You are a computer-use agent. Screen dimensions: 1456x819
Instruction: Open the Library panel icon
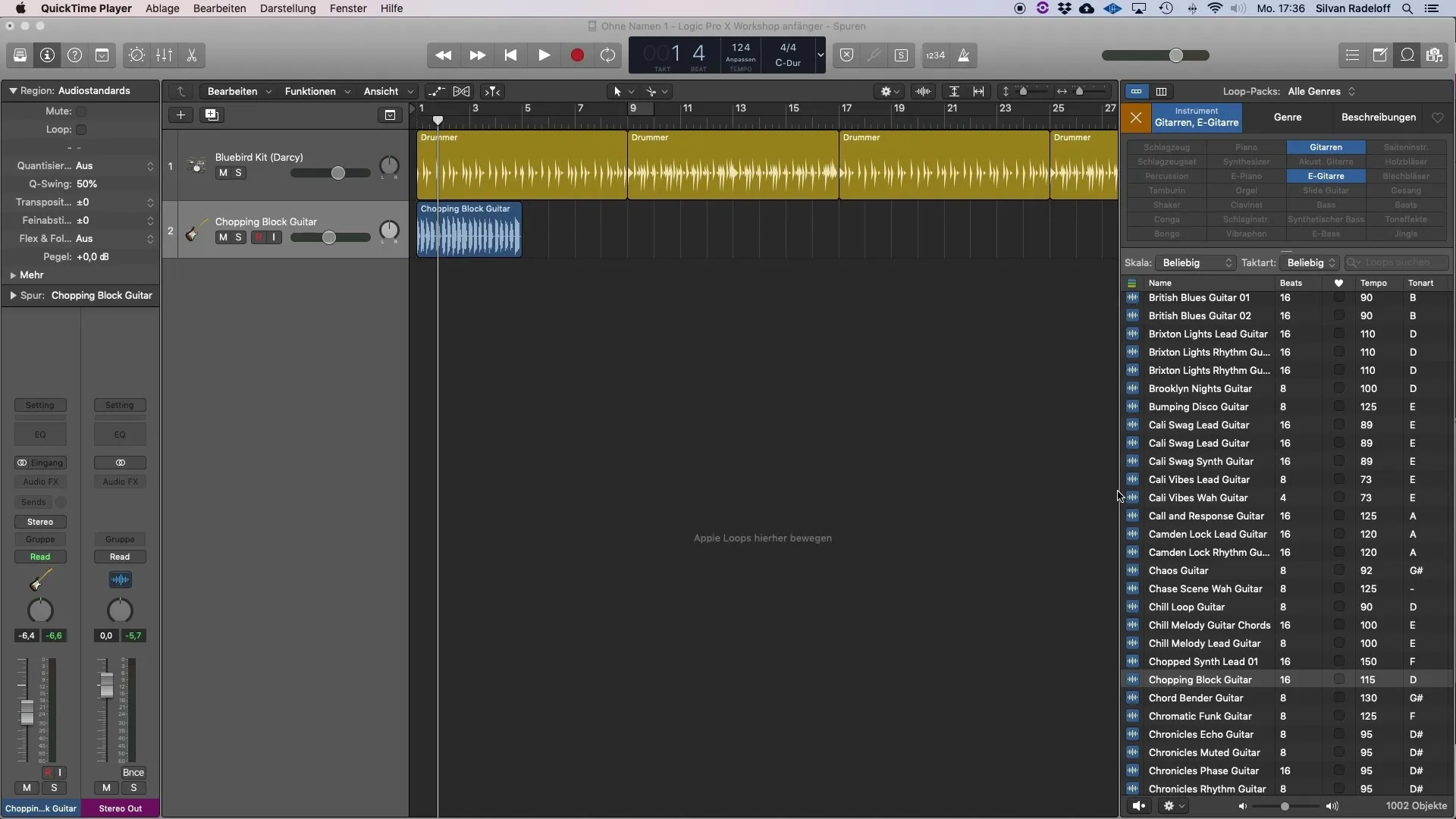20,55
